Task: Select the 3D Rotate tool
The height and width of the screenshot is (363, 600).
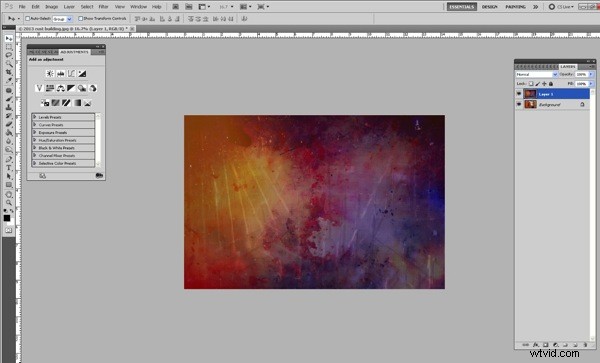Action: point(8,194)
